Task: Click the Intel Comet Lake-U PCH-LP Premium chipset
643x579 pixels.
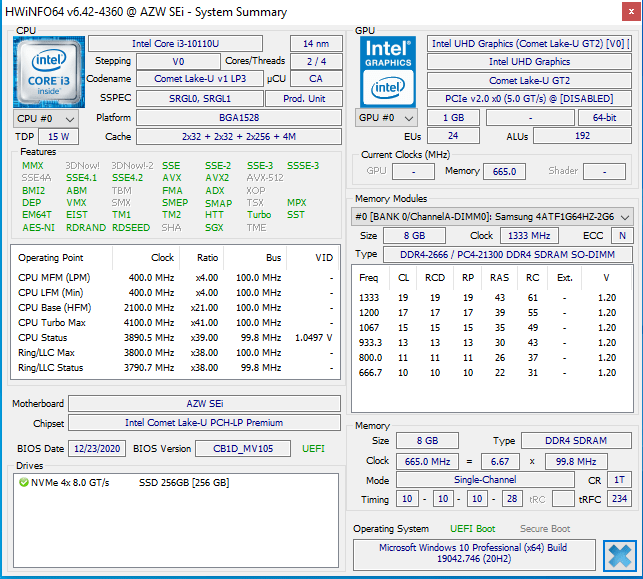Action: (x=205, y=423)
